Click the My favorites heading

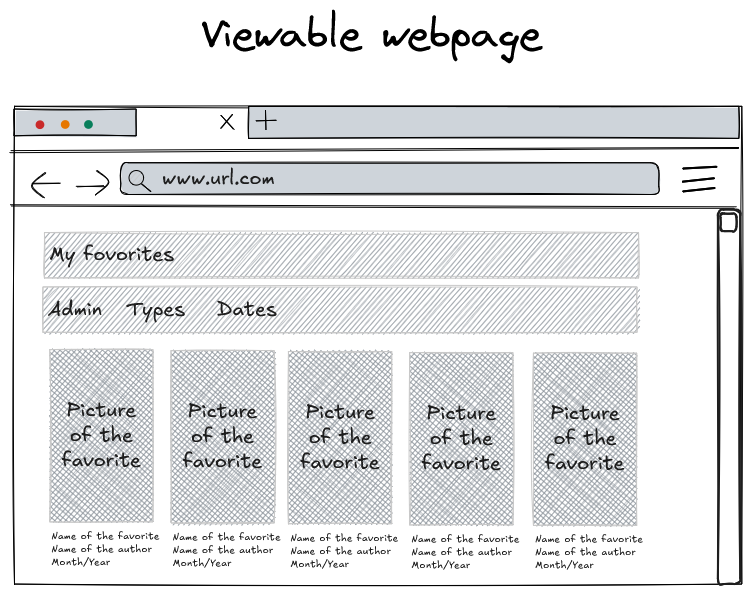click(x=112, y=255)
